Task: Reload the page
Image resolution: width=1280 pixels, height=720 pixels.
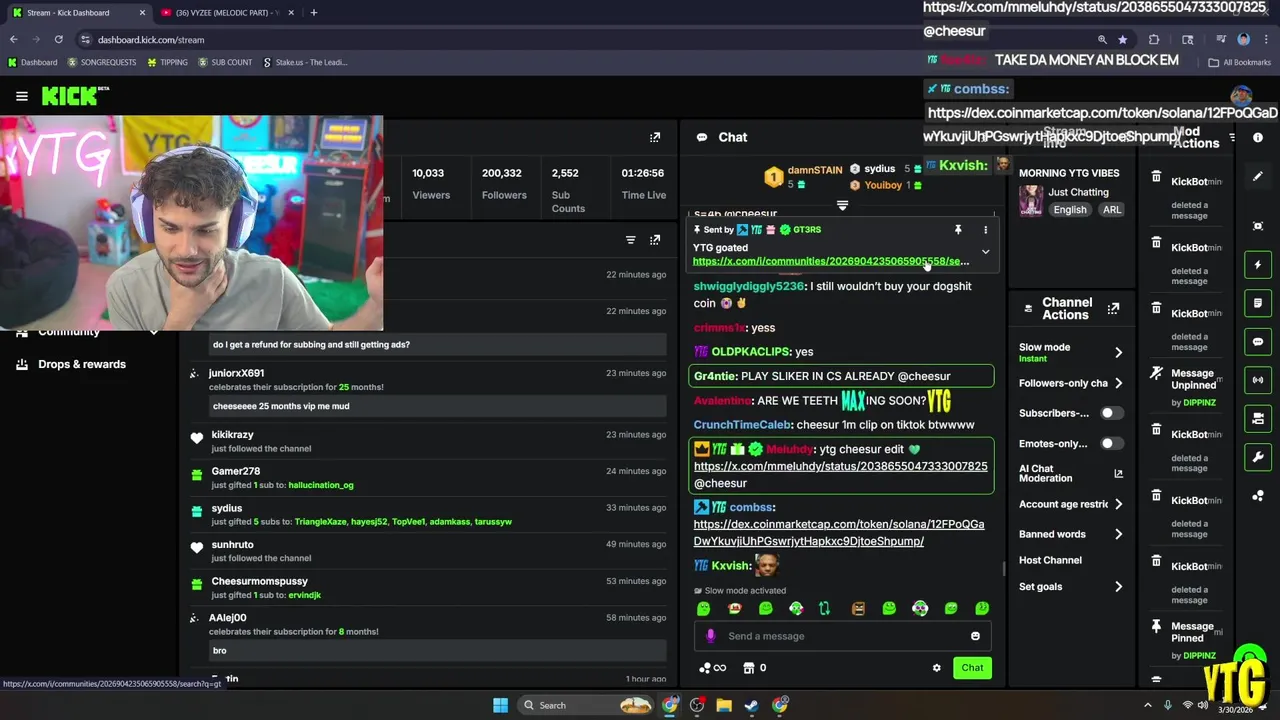Action: click(58, 40)
